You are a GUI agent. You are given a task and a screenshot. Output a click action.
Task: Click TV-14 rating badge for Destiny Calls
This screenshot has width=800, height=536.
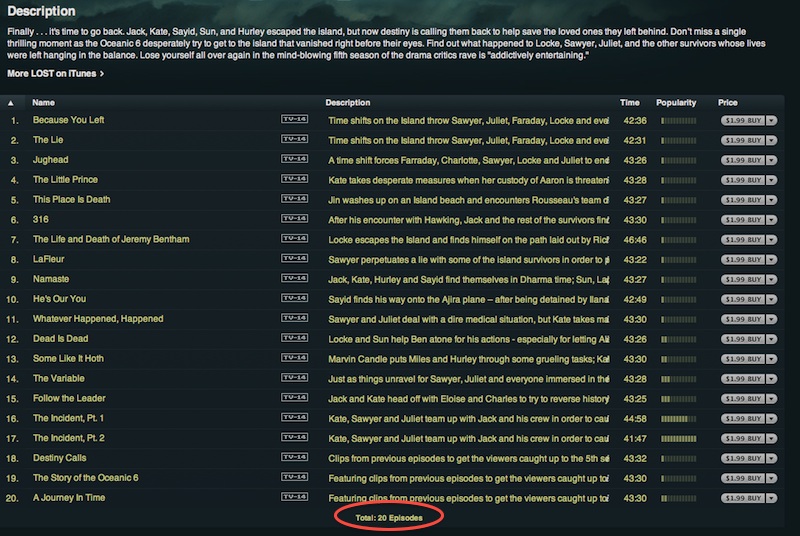(x=294, y=457)
